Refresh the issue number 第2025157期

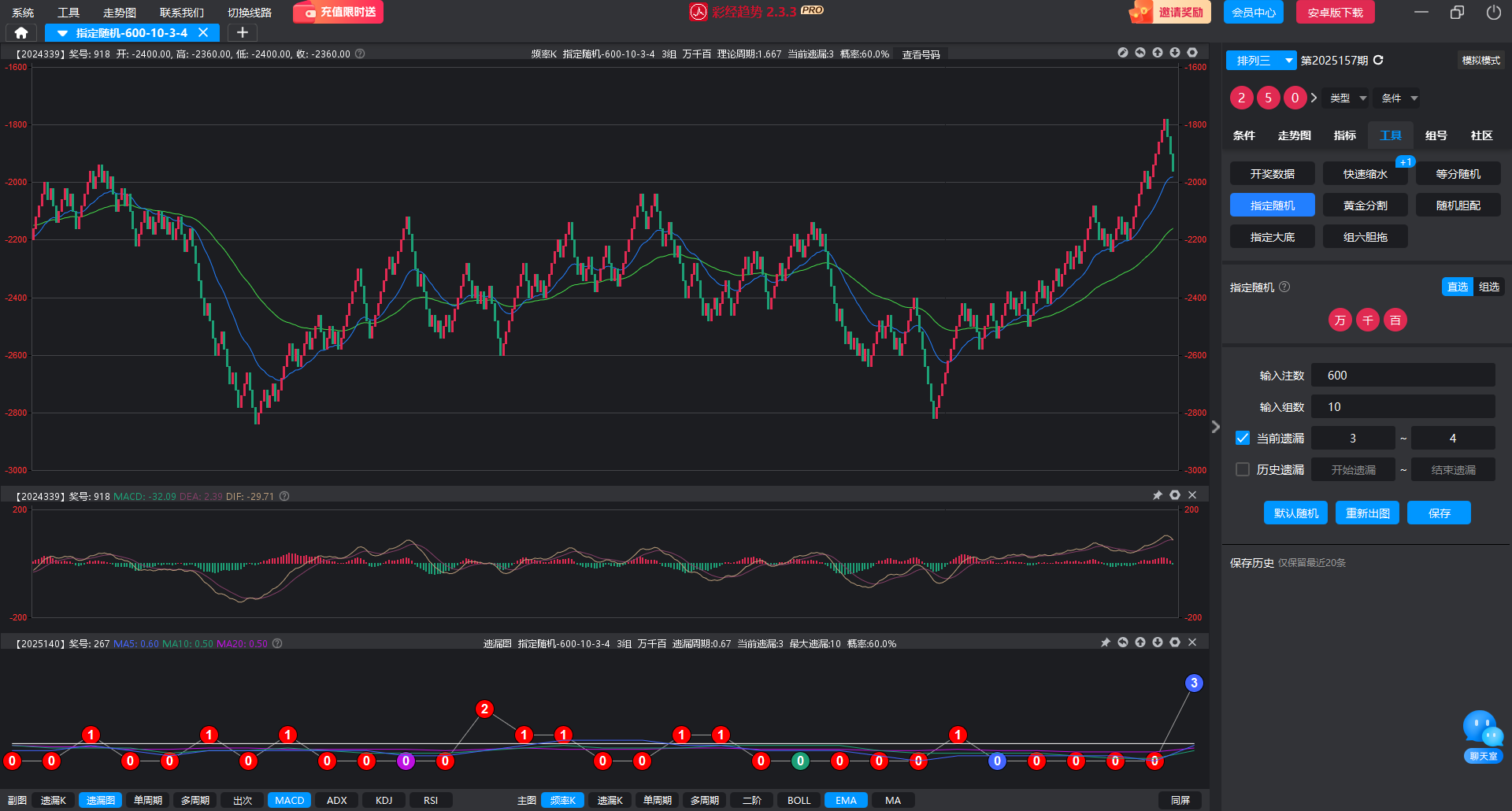click(x=1378, y=60)
